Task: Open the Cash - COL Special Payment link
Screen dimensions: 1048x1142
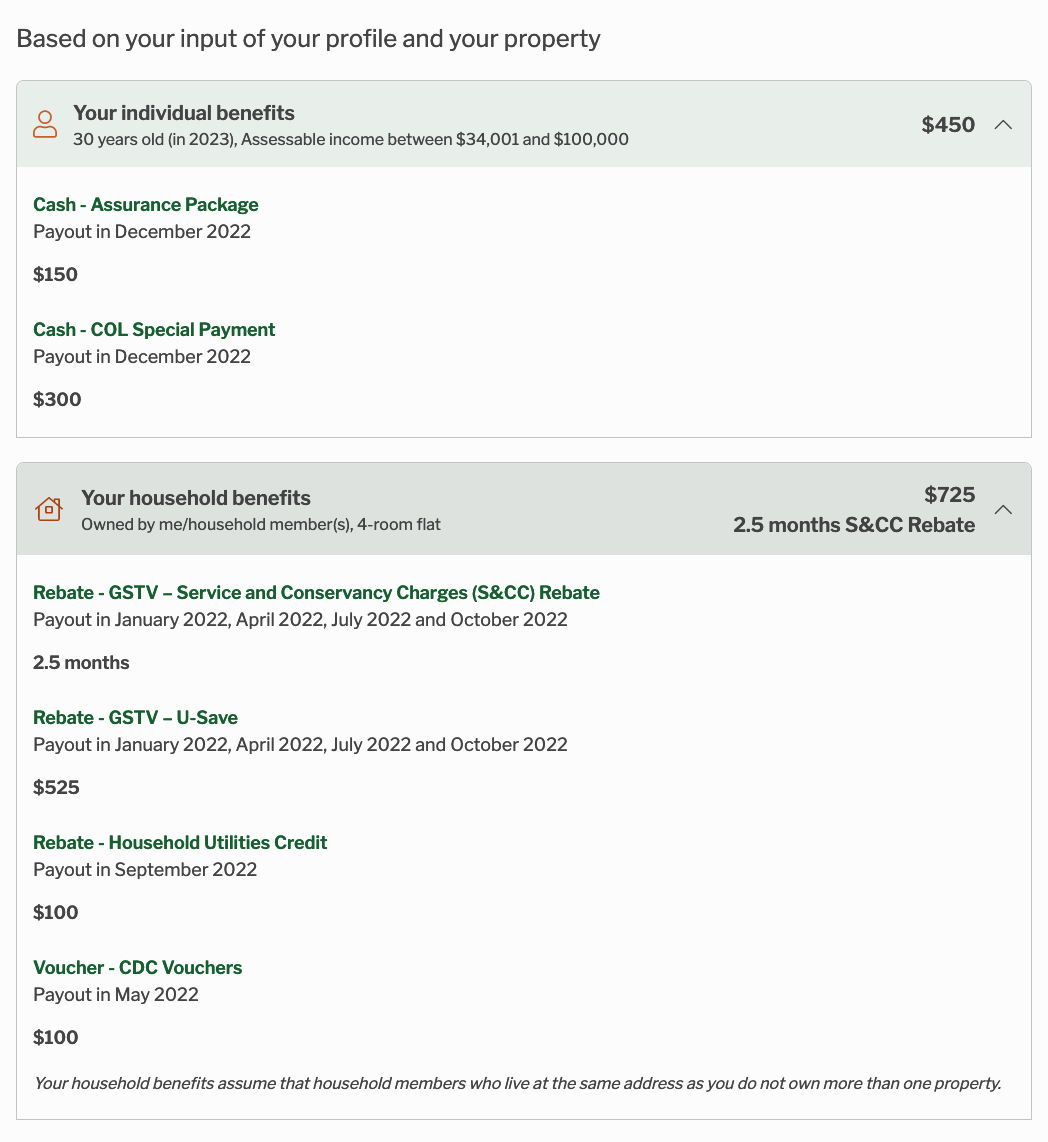Action: coord(154,330)
